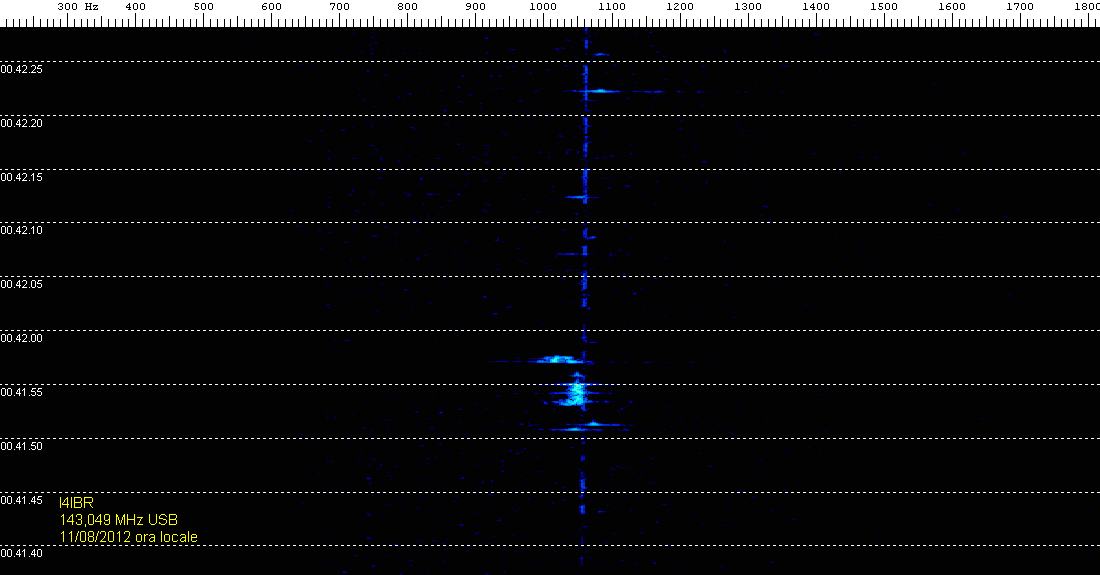
Task: Select the 00.42.20 time marker
Action: [22, 123]
